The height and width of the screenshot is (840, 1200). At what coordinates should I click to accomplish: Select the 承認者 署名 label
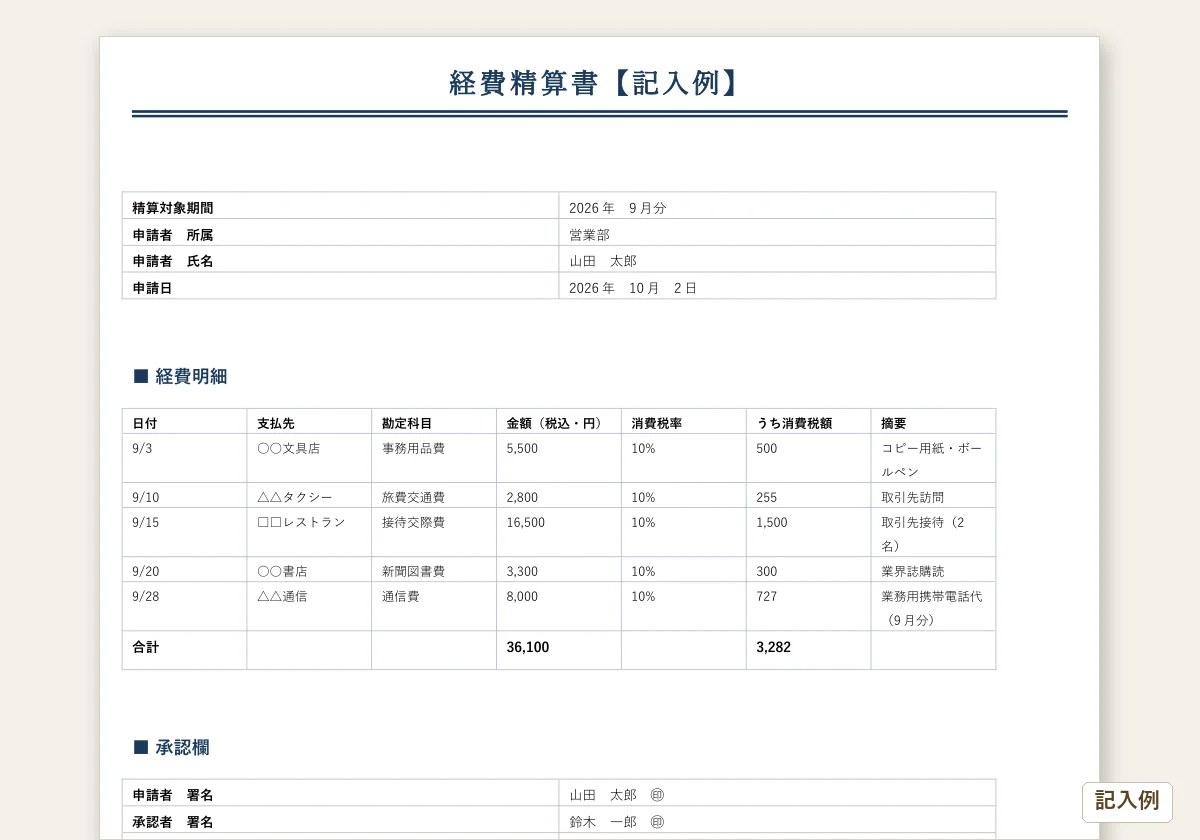172,822
